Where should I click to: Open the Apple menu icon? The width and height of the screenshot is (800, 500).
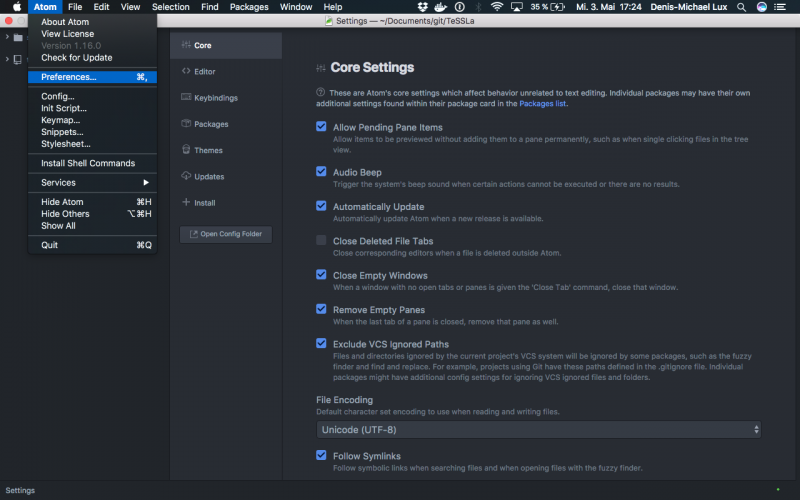pyautogui.click(x=17, y=7)
